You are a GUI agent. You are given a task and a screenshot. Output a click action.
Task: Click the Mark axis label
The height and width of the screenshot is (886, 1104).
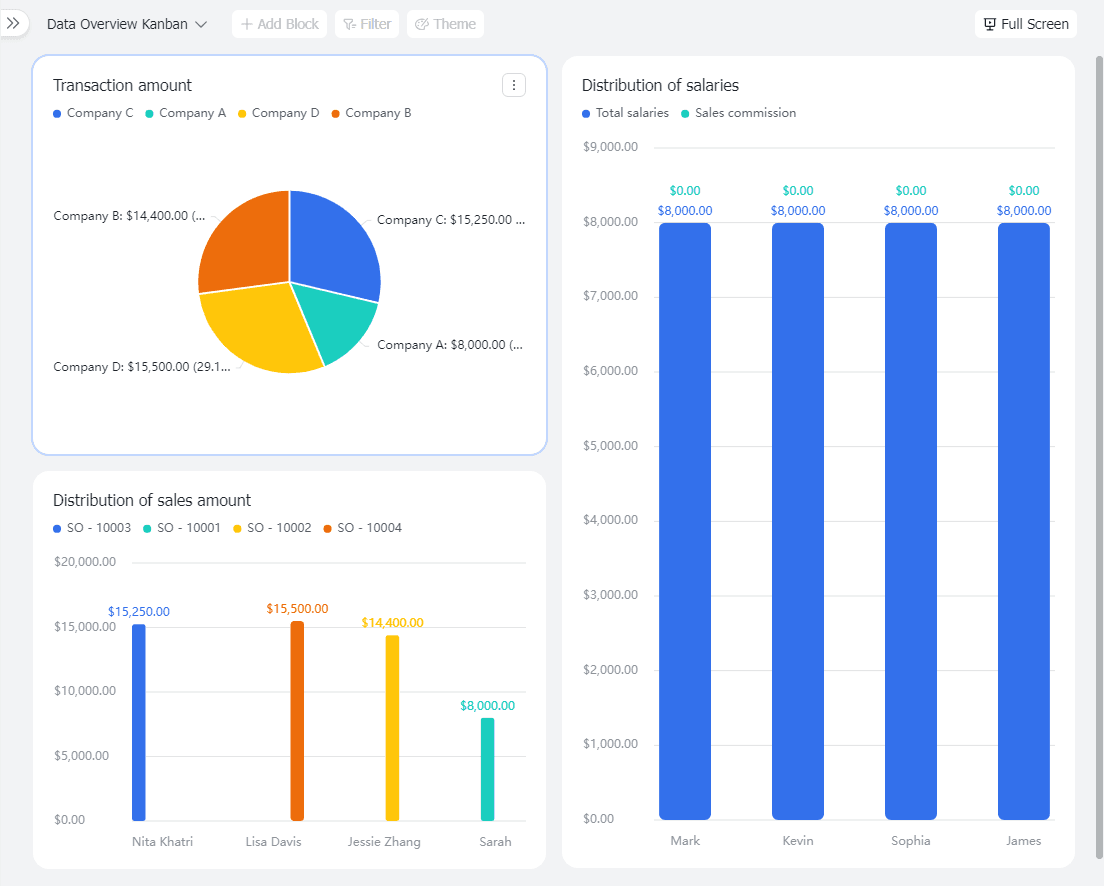[x=685, y=840]
